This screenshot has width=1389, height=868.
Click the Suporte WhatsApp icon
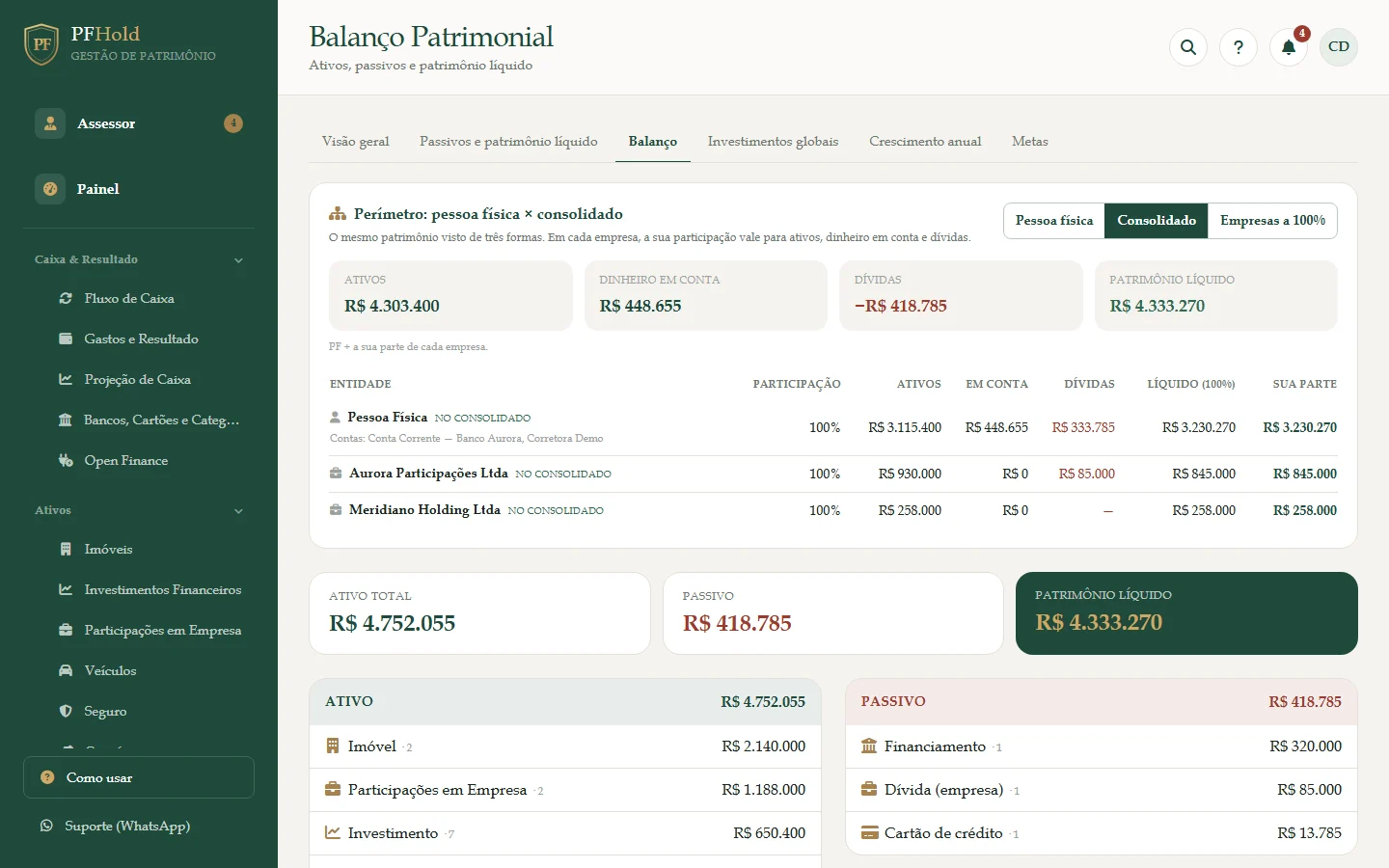click(x=46, y=826)
